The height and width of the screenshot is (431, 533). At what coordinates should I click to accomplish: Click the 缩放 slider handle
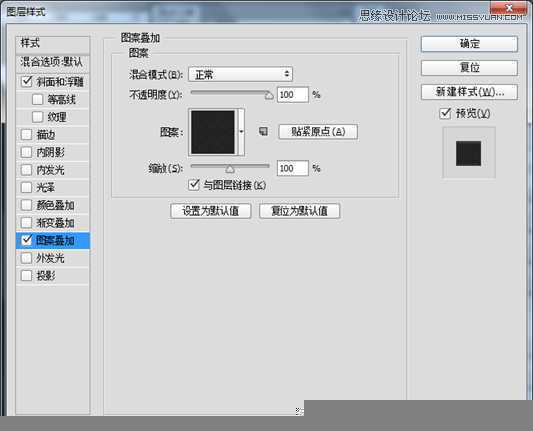[230, 169]
